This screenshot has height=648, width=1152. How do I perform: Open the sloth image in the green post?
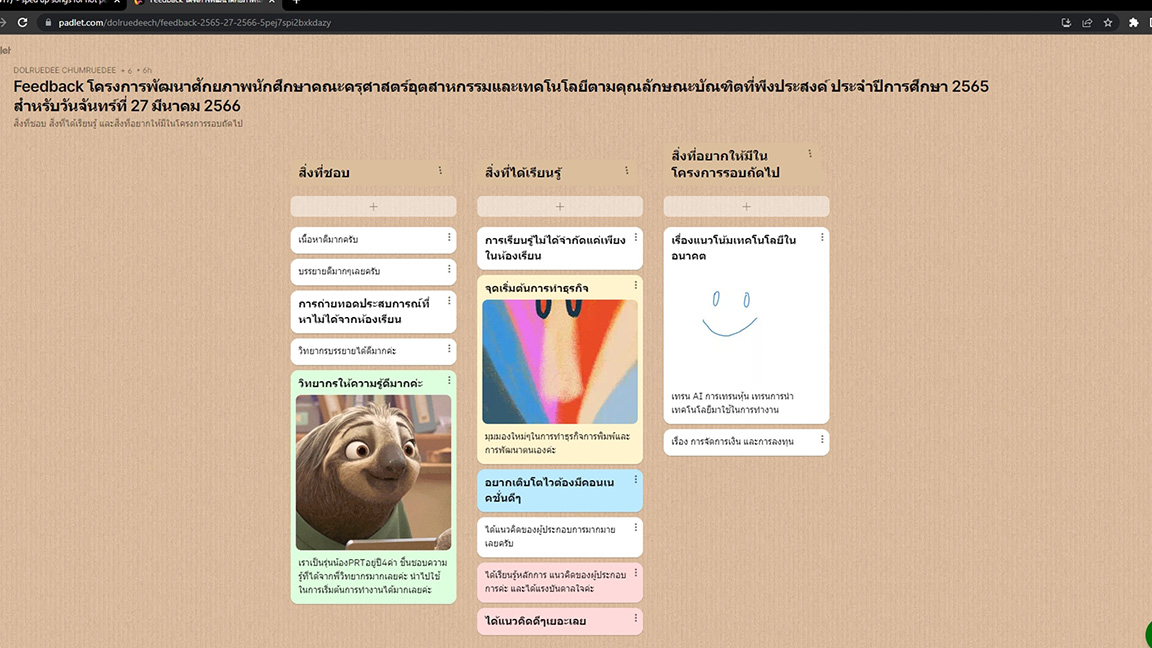(x=373, y=472)
